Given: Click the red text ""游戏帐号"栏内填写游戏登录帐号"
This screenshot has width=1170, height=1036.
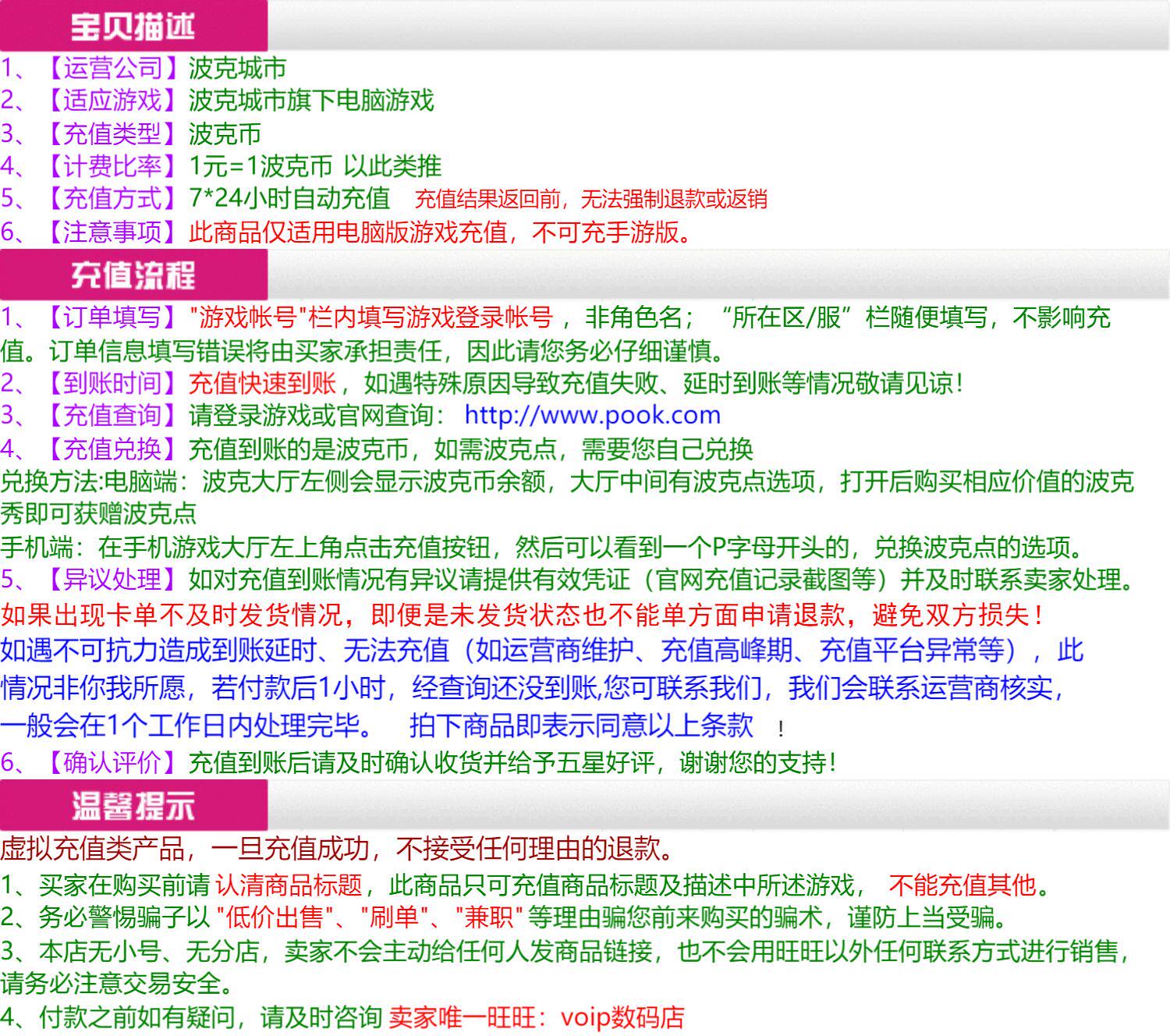Looking at the screenshot, I should [x=371, y=318].
